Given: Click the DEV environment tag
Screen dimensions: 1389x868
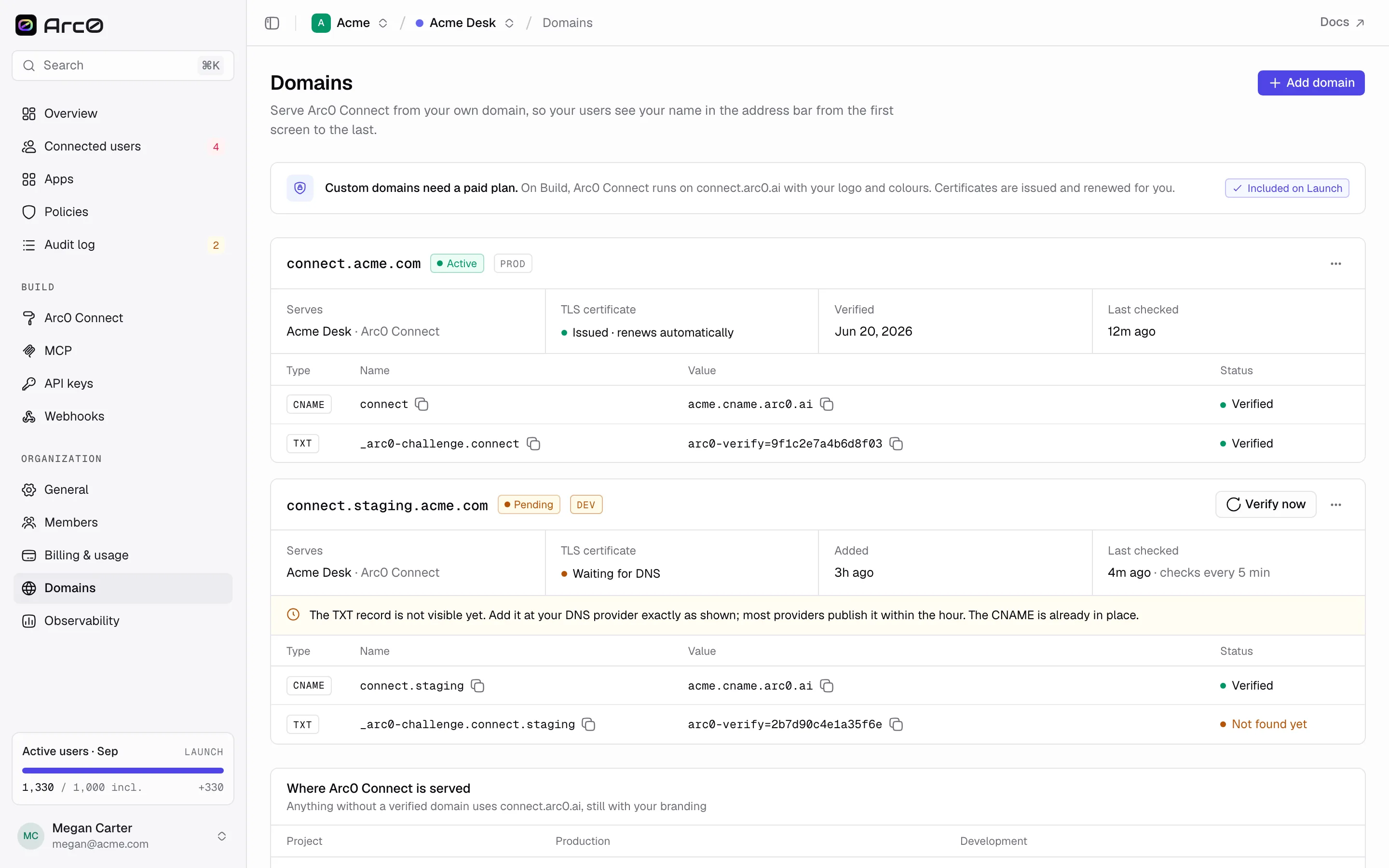Looking at the screenshot, I should click(x=586, y=504).
